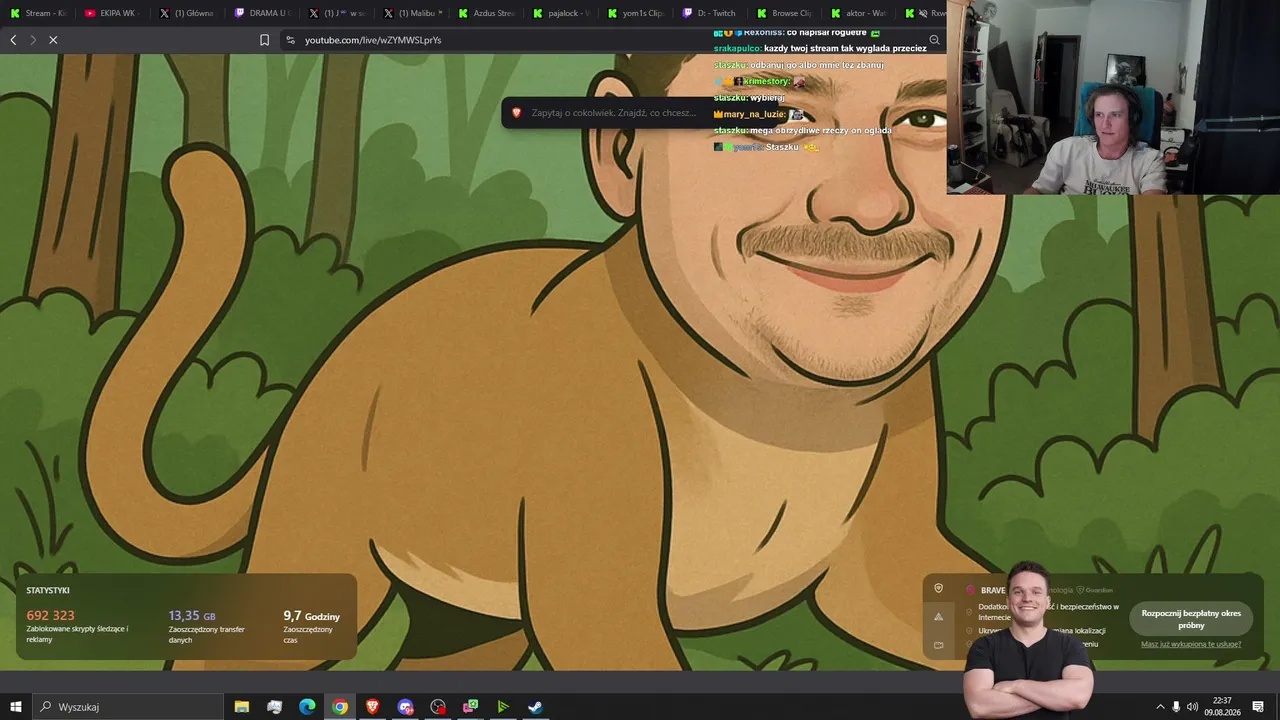Show hidden system tray icons
Image resolution: width=1280 pixels, height=720 pixels.
click(x=1160, y=707)
